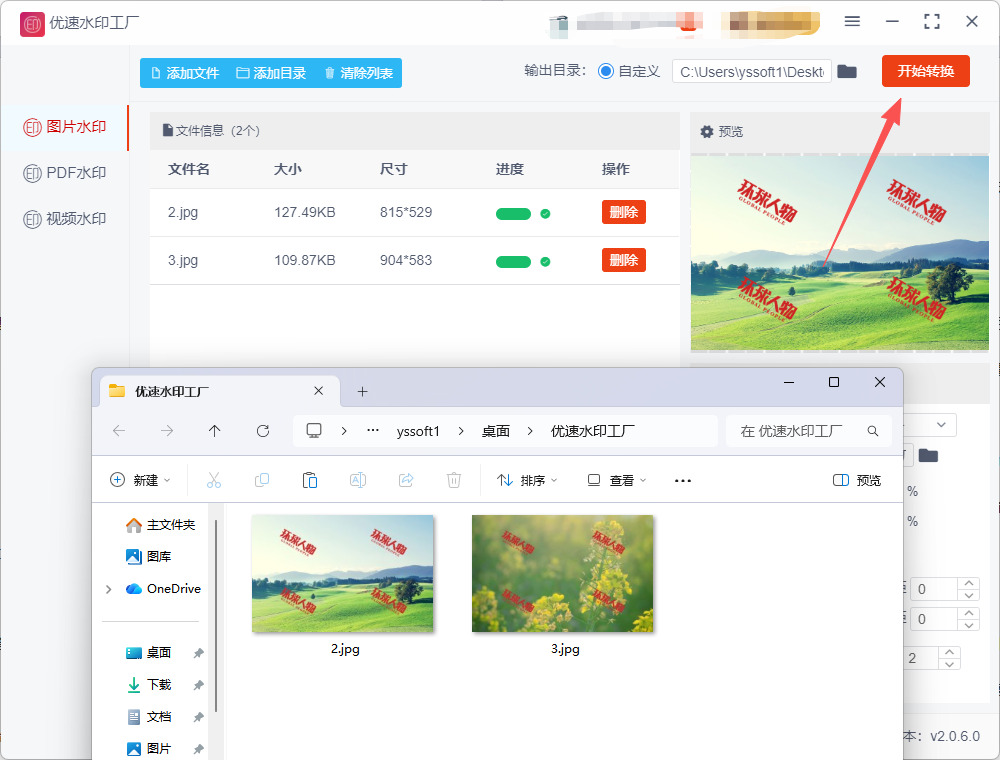
Task: Click the watermark preview landscape image
Action: point(839,252)
